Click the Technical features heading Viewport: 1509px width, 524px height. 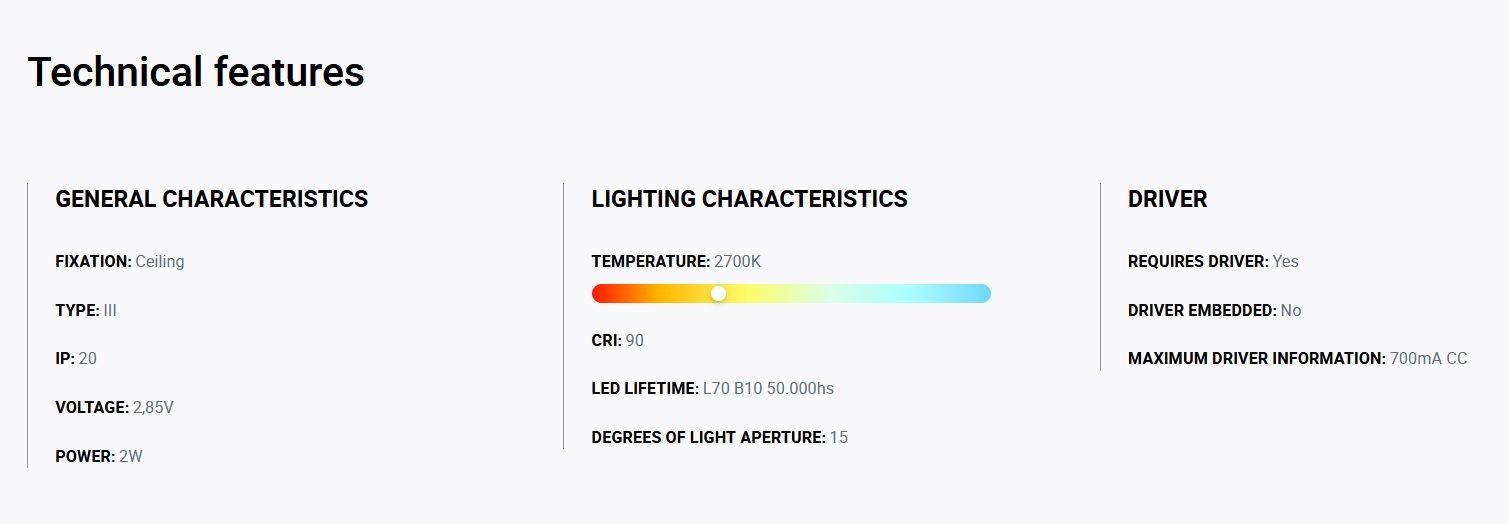[x=196, y=72]
